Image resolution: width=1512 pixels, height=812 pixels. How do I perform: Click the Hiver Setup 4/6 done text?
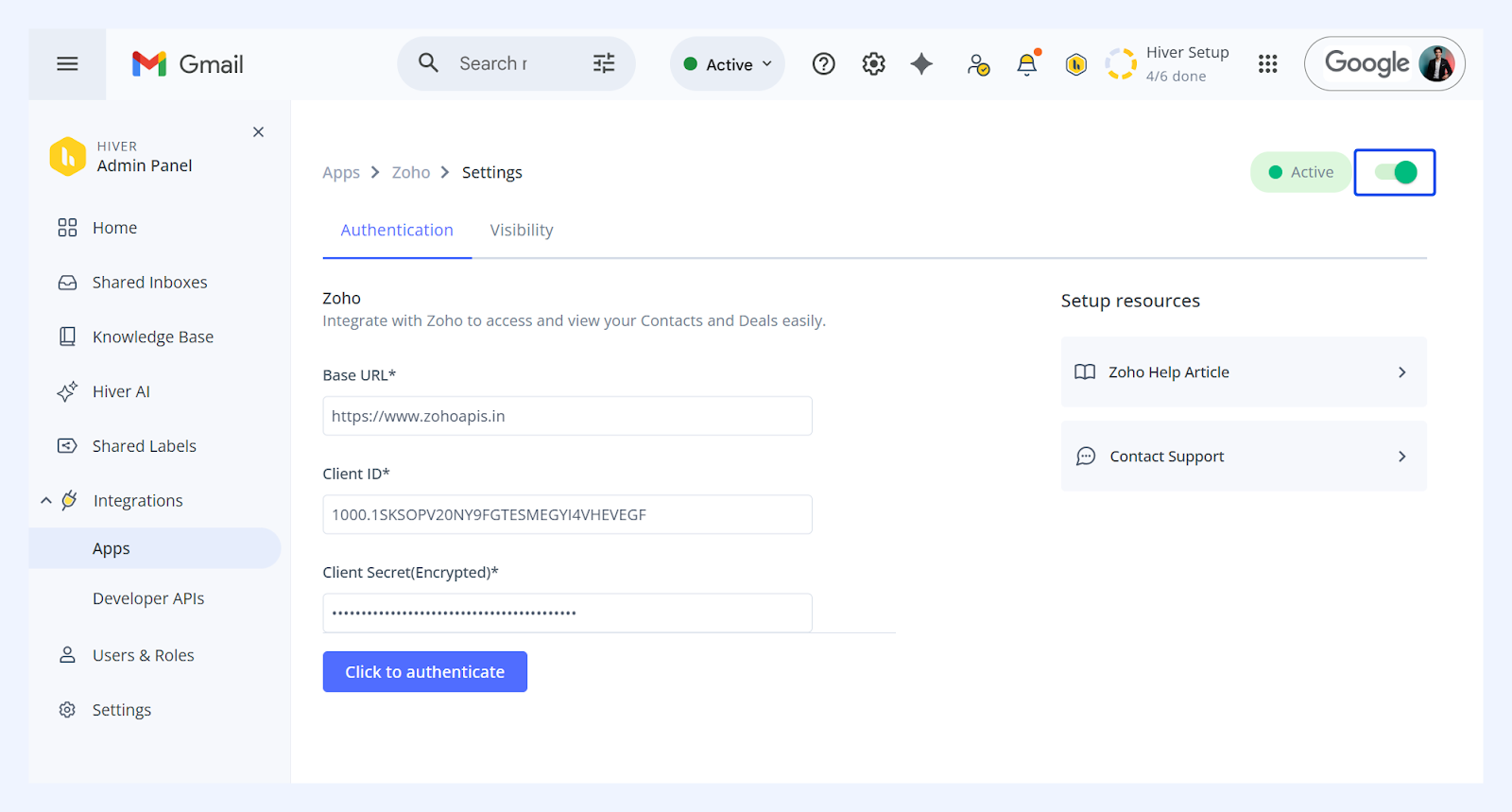(1188, 63)
